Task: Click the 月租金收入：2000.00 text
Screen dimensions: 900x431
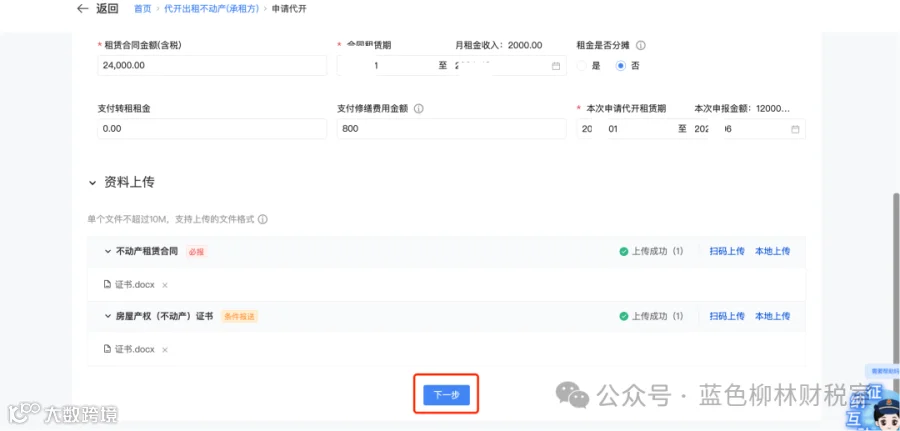Action: 499,45
